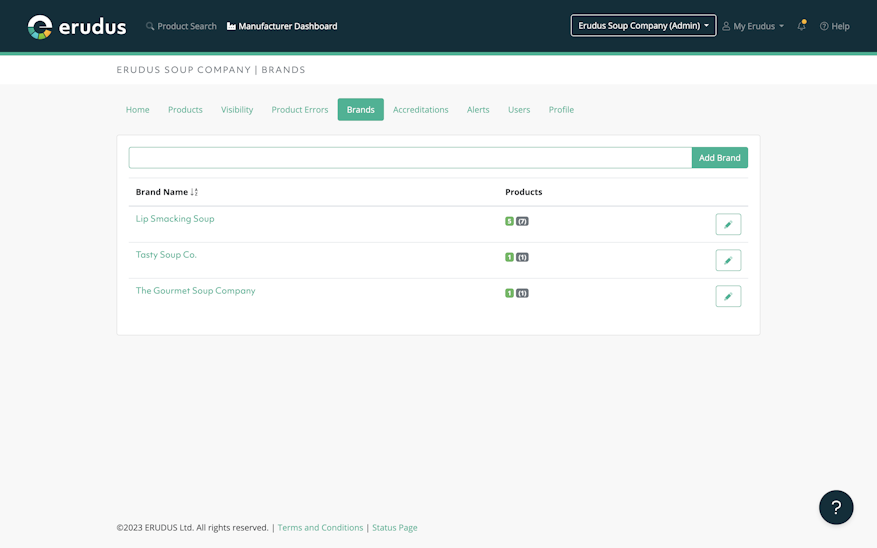Switch to the Profile tab

tap(561, 110)
